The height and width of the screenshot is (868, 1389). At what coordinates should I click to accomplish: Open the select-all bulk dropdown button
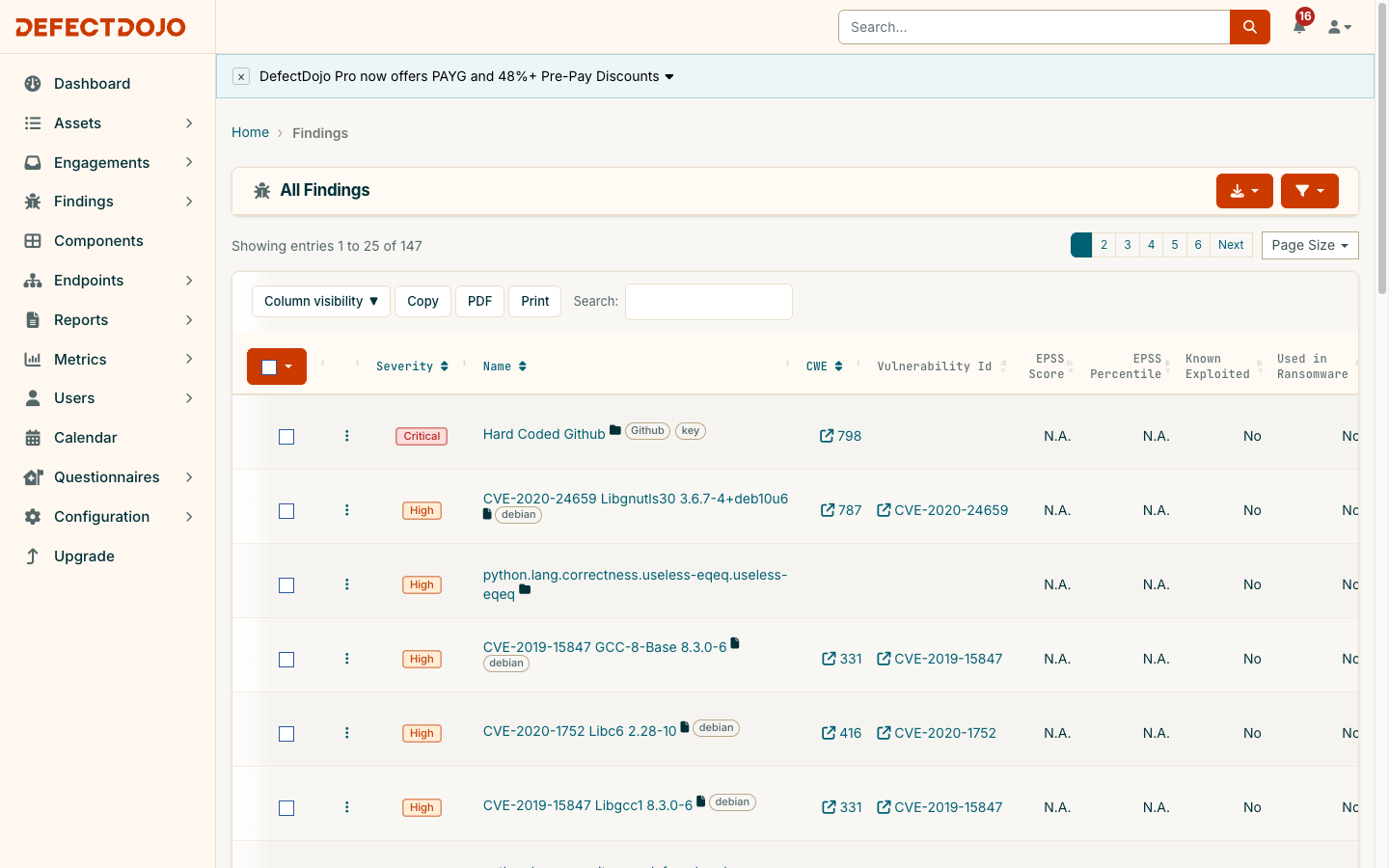point(277,366)
